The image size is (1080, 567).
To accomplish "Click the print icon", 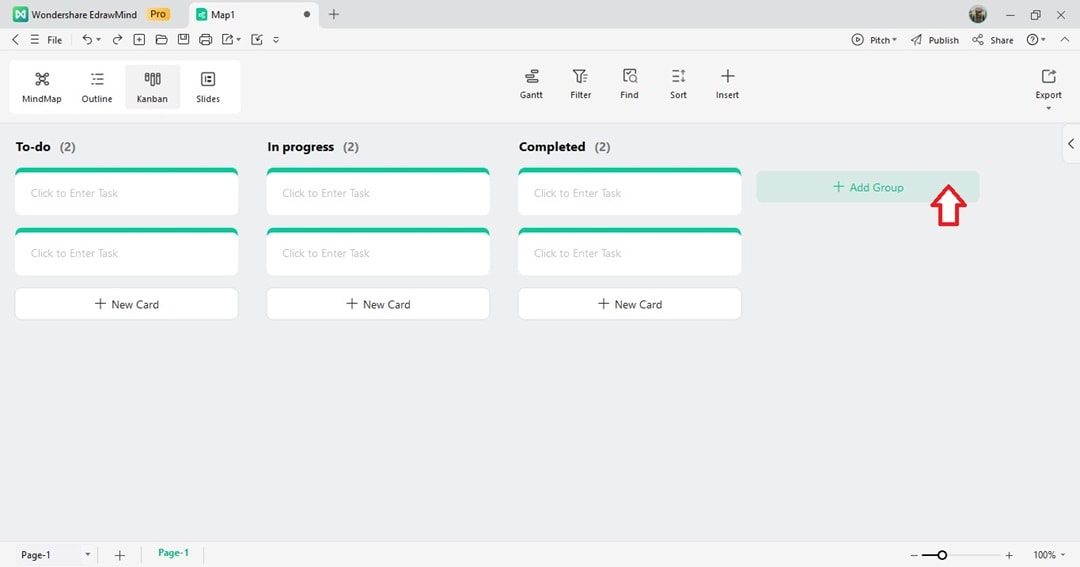I will [205, 40].
